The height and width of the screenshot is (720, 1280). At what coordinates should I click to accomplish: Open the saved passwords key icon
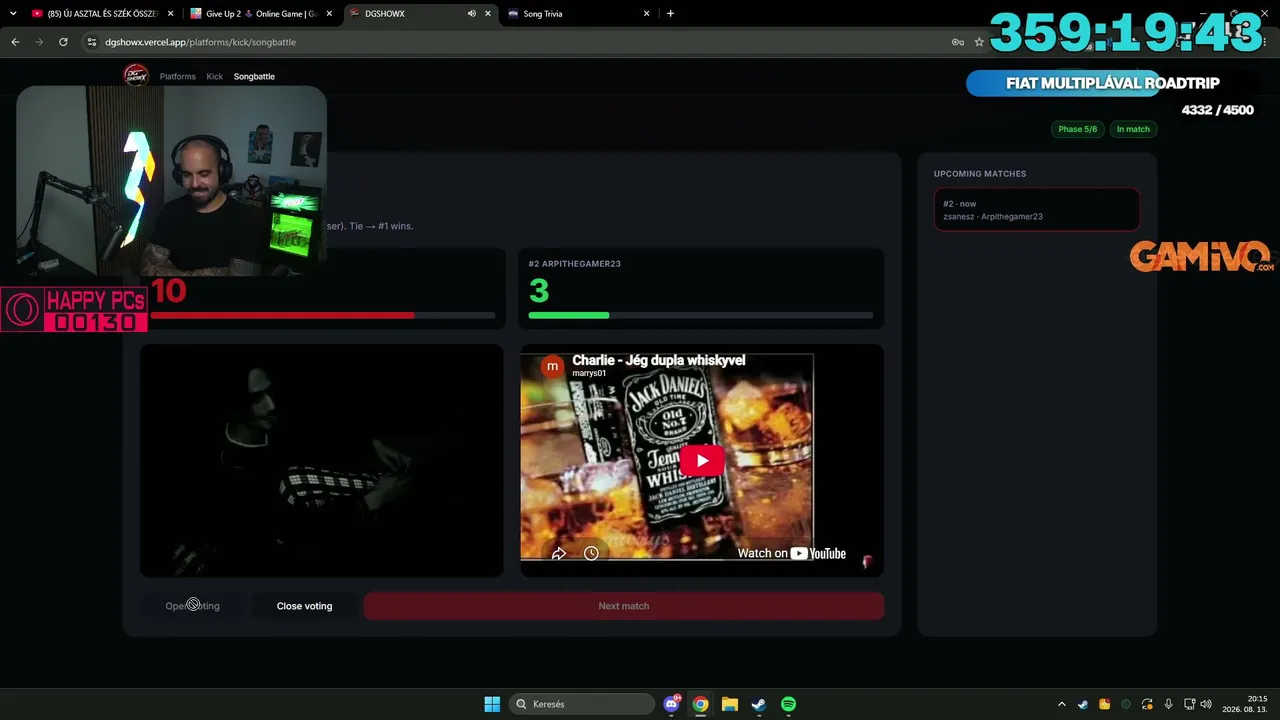(x=958, y=42)
